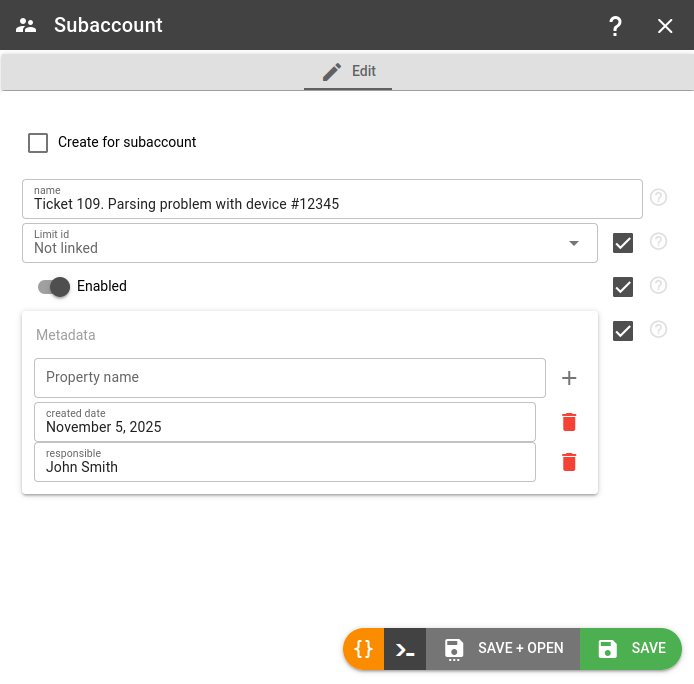Switch to the Edit tab

pyautogui.click(x=348, y=72)
